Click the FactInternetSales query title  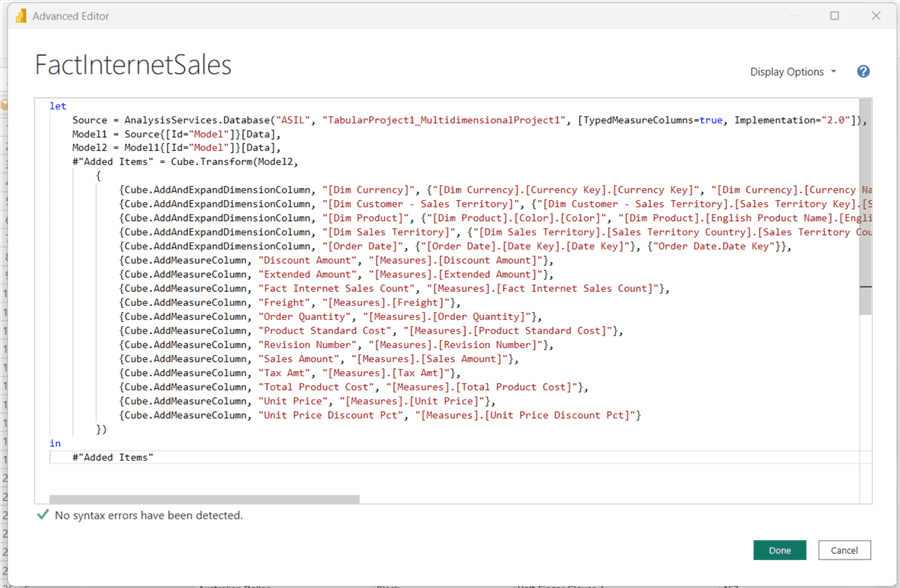coord(133,66)
